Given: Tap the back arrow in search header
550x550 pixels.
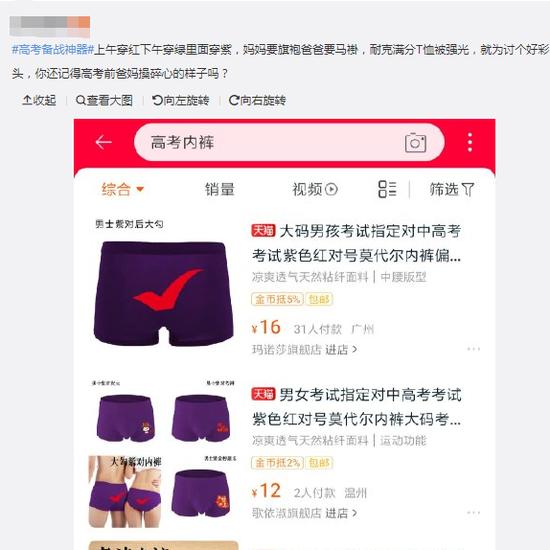Looking at the screenshot, I should [x=103, y=142].
